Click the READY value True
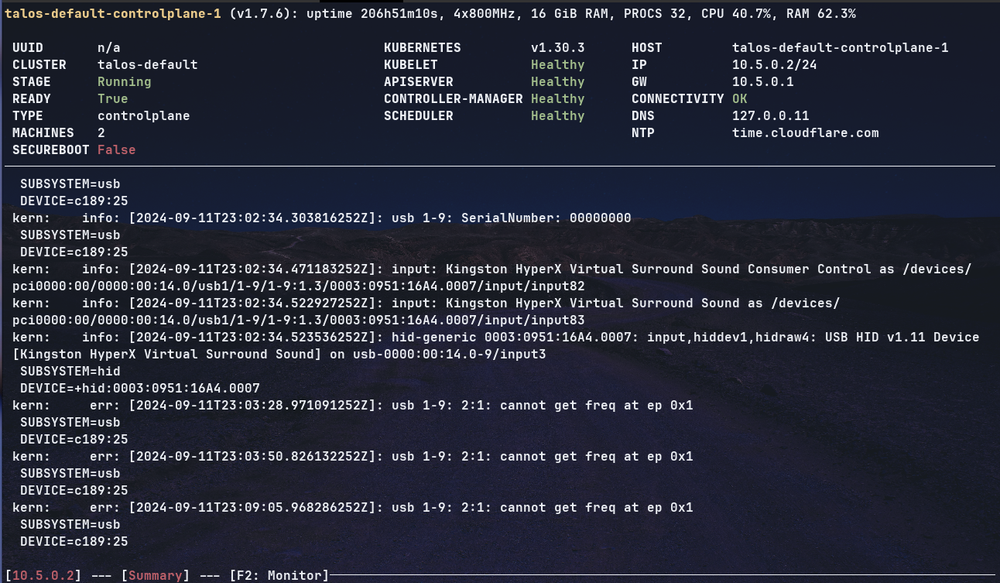 click(113, 99)
